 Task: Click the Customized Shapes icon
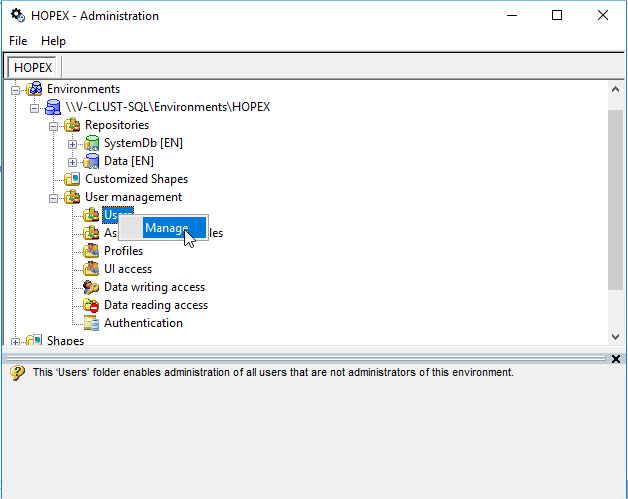72,179
